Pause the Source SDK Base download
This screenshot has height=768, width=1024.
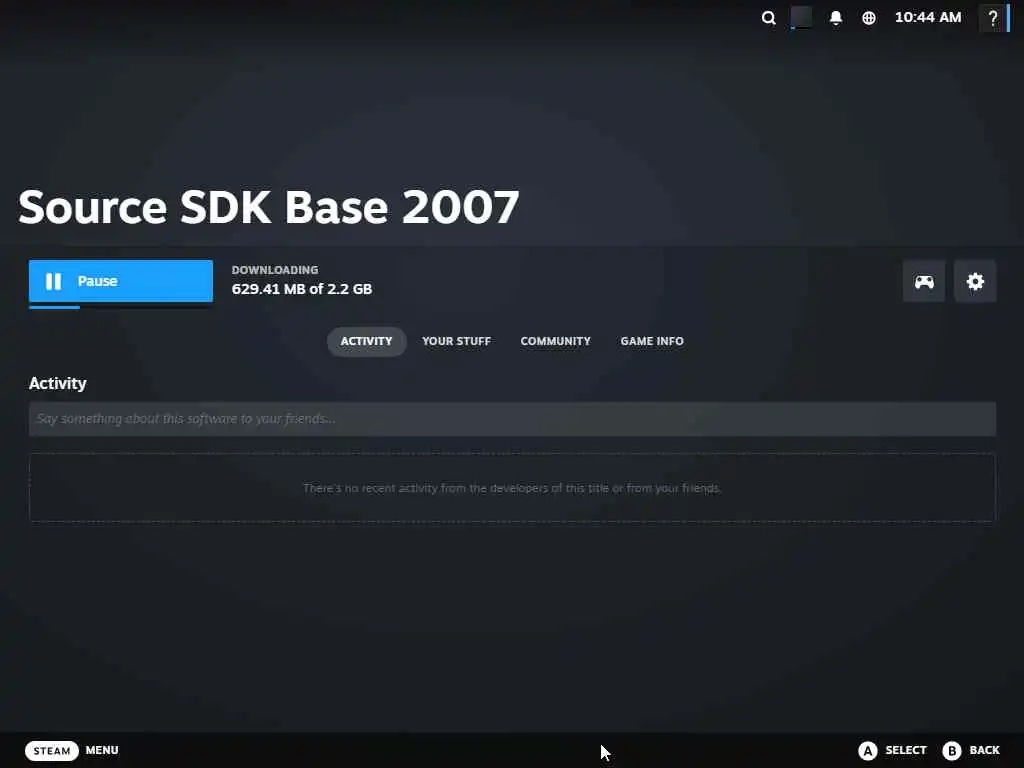point(121,281)
